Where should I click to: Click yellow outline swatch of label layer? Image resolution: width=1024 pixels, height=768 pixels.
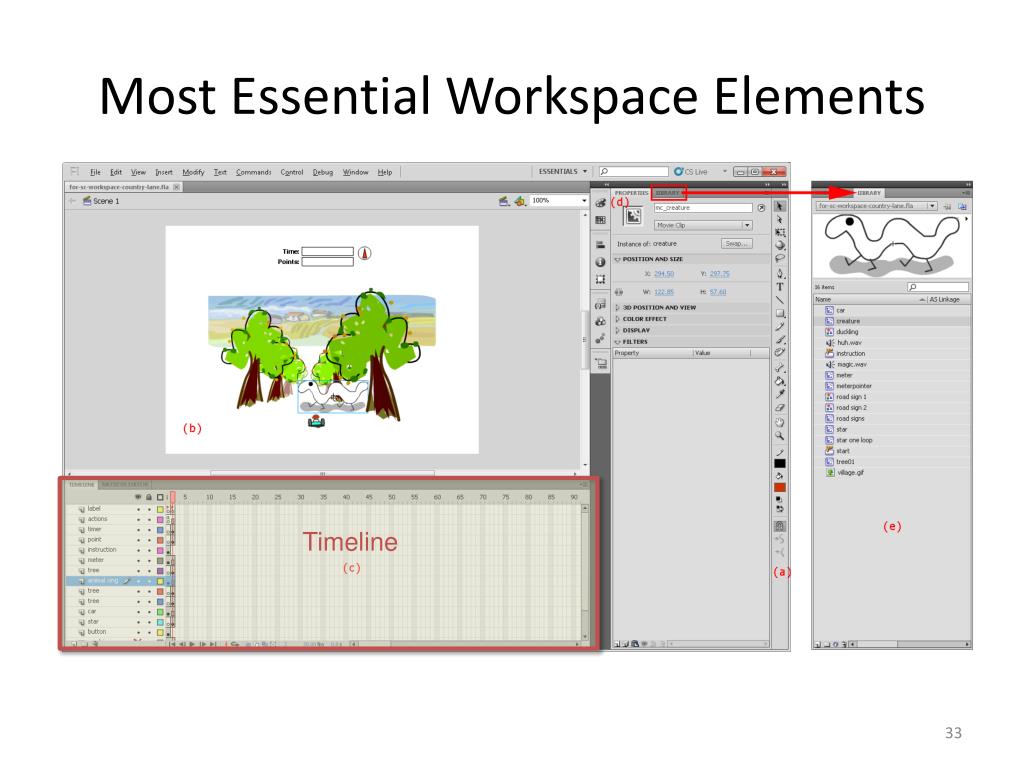(160, 509)
